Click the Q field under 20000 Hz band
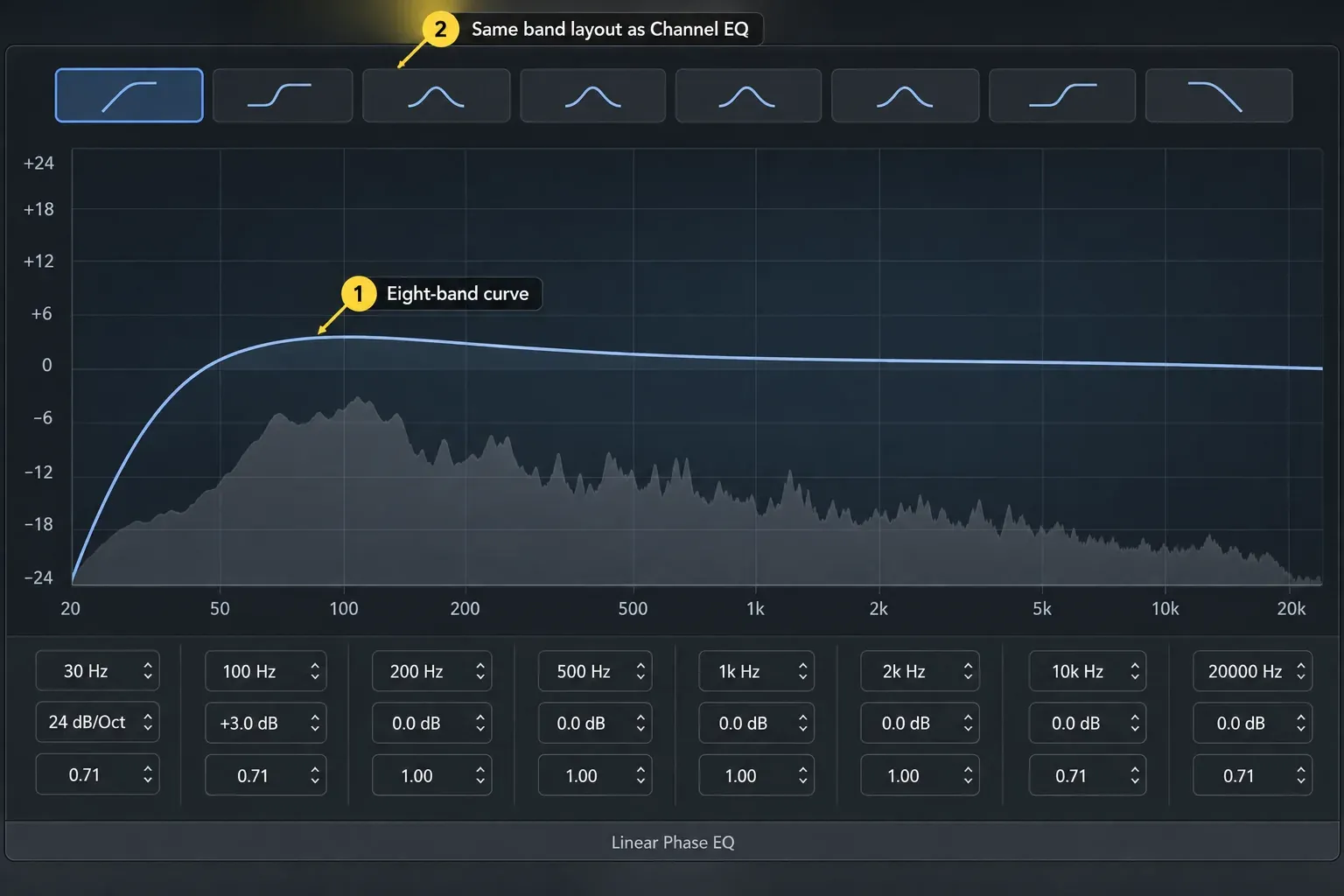The width and height of the screenshot is (1344, 896). (x=1252, y=775)
